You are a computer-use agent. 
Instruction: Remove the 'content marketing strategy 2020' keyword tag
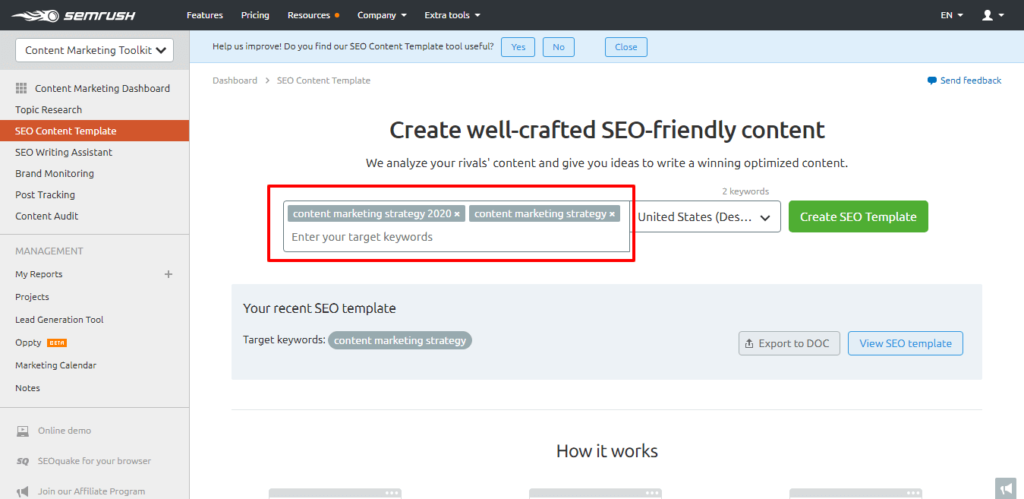tap(457, 214)
